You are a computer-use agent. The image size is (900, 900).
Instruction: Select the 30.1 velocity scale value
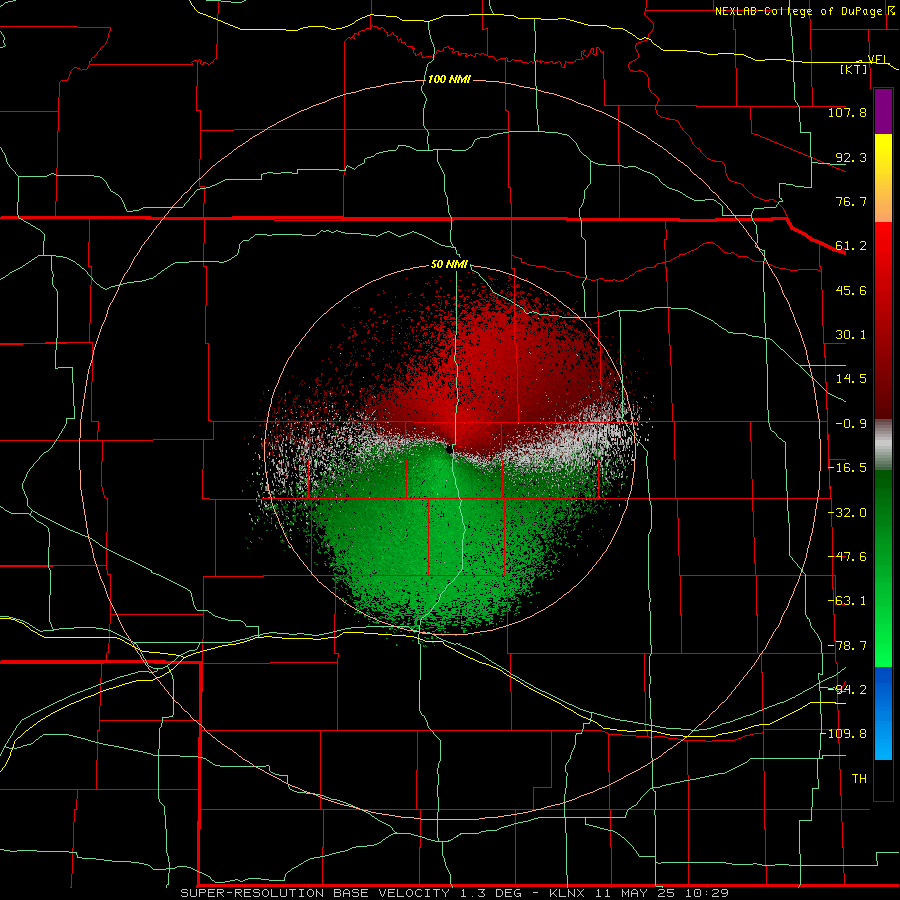point(851,335)
